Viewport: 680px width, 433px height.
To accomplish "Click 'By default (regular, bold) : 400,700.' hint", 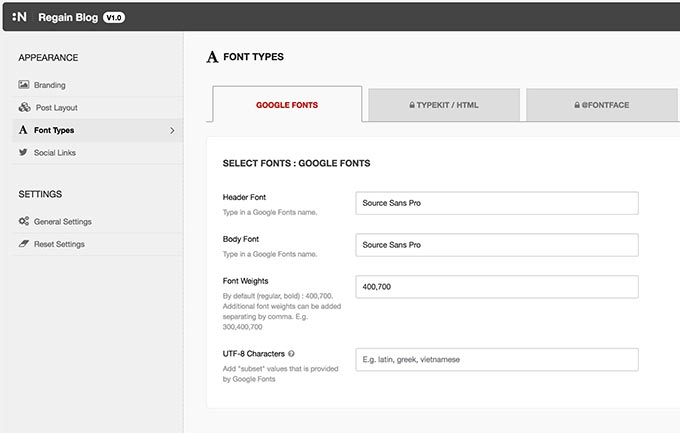I will pyautogui.click(x=278, y=296).
